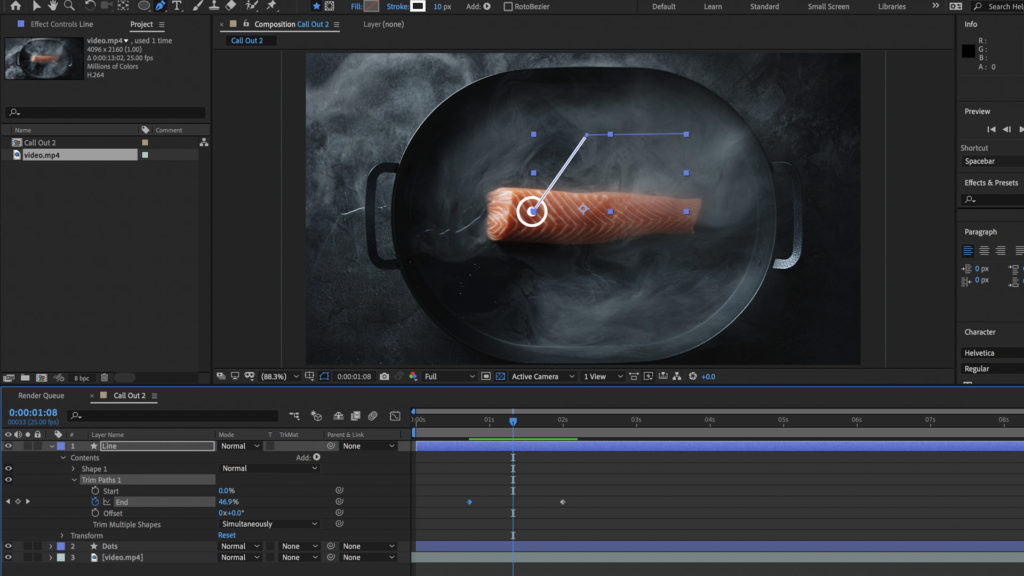Image resolution: width=1024 pixels, height=576 pixels.
Task: Select the Pen tool in toolbar
Action: point(160,6)
